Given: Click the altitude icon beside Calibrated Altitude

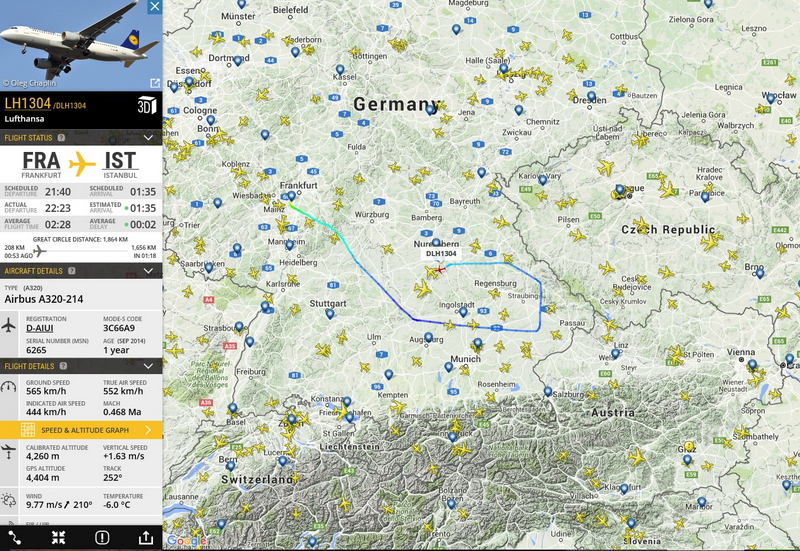Looking at the screenshot, I should (x=9, y=452).
